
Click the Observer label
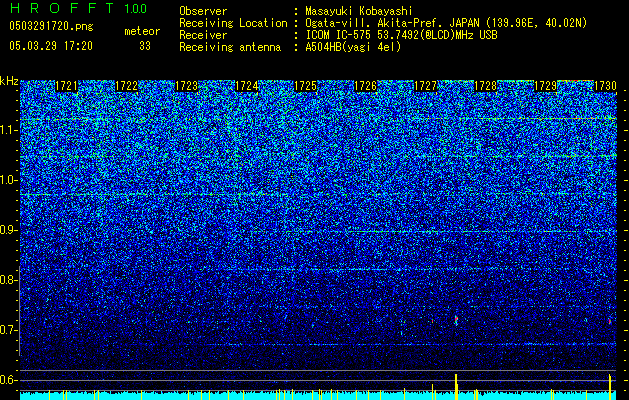203,11
